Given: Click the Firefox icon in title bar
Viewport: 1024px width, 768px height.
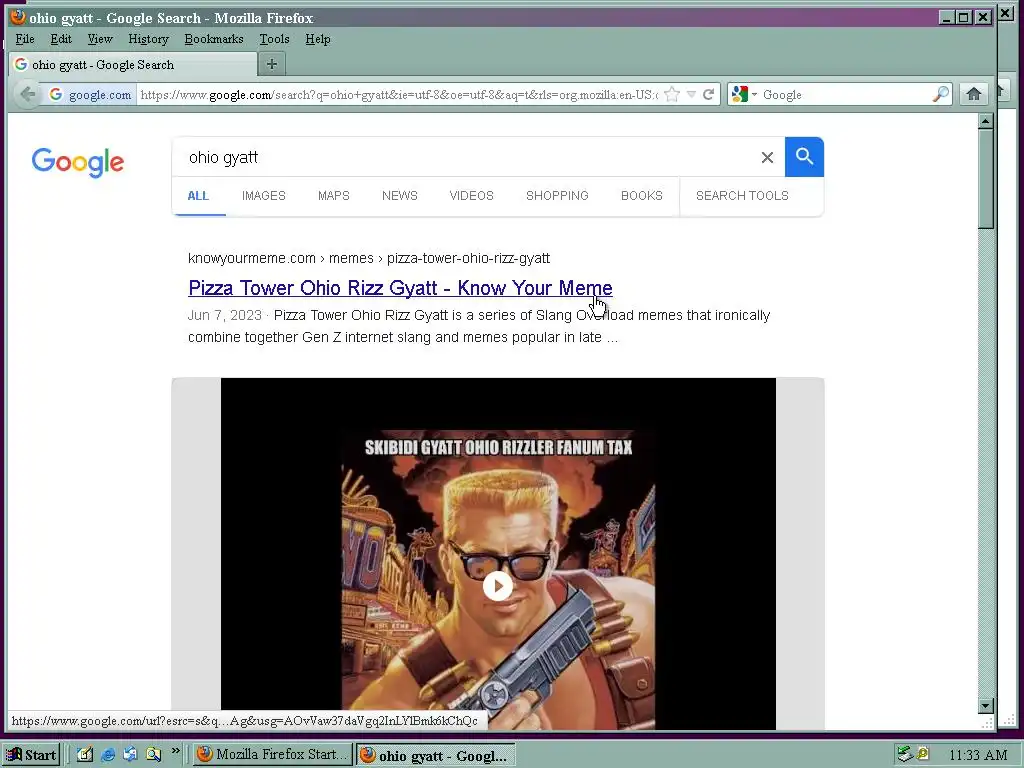Looking at the screenshot, I should [x=18, y=17].
